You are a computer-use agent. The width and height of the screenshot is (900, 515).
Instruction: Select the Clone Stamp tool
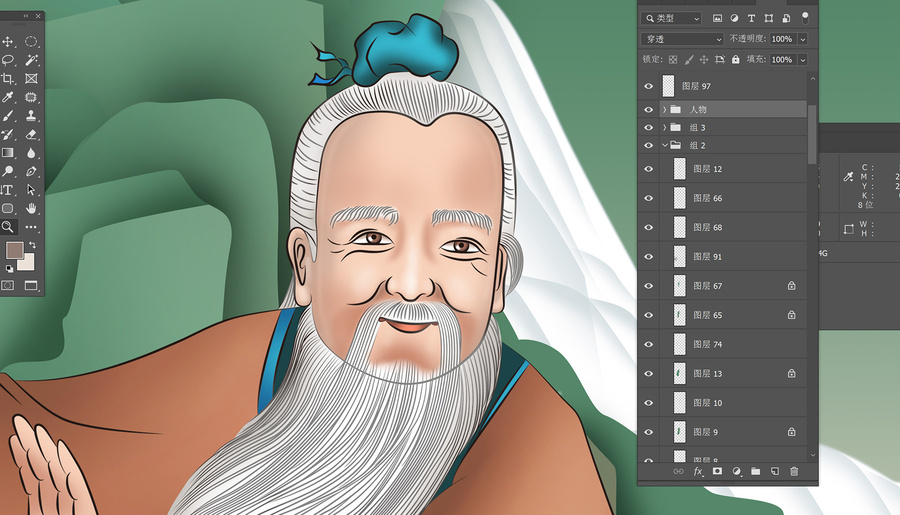[31, 115]
